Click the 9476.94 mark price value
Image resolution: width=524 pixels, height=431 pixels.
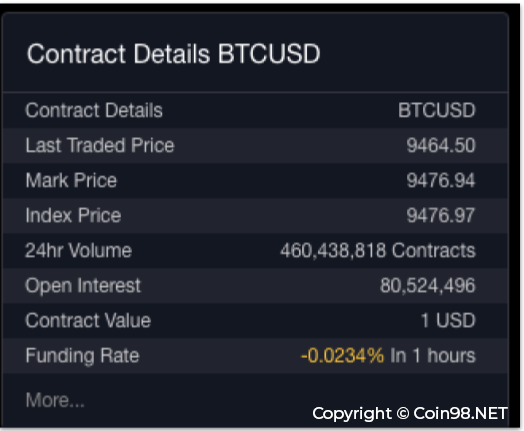click(441, 180)
